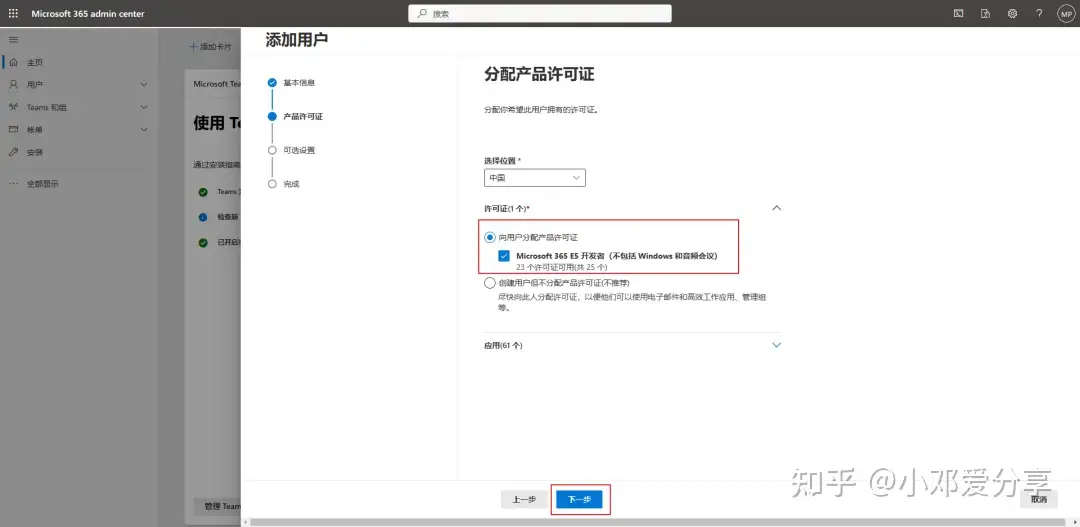Click 全部显示 in the sidebar
Image resolution: width=1080 pixels, height=527 pixels.
click(x=43, y=184)
